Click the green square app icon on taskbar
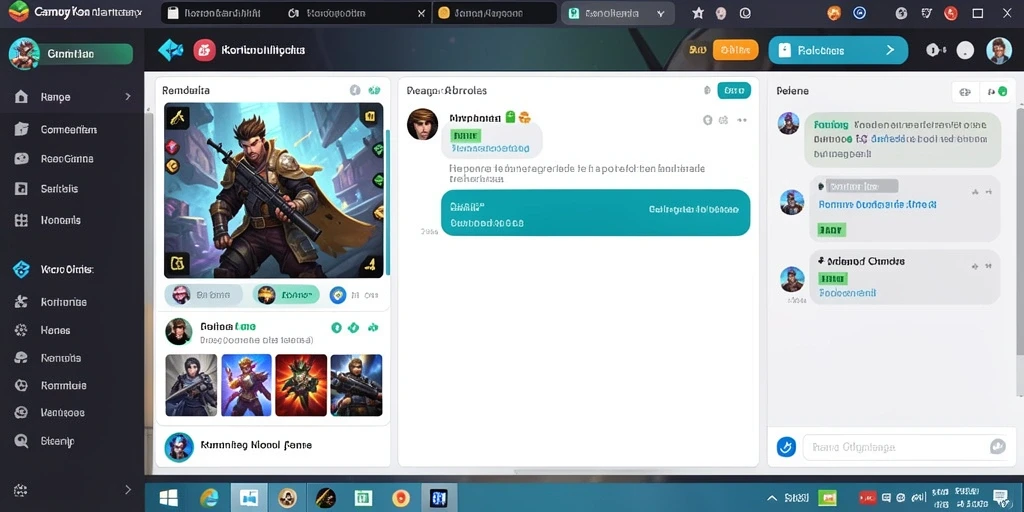This screenshot has width=1024, height=512. click(x=363, y=498)
